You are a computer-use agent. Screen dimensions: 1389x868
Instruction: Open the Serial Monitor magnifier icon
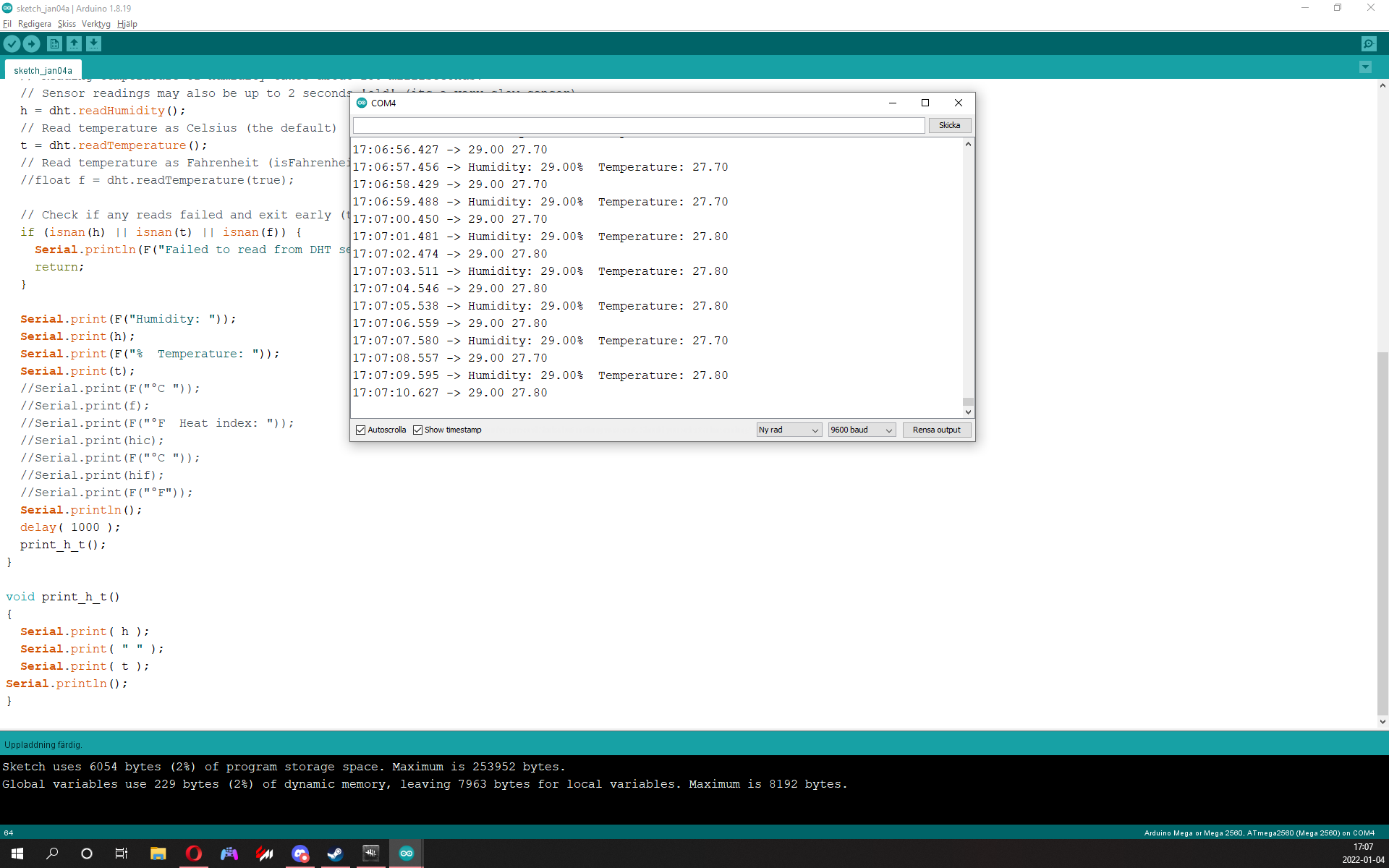[1369, 44]
